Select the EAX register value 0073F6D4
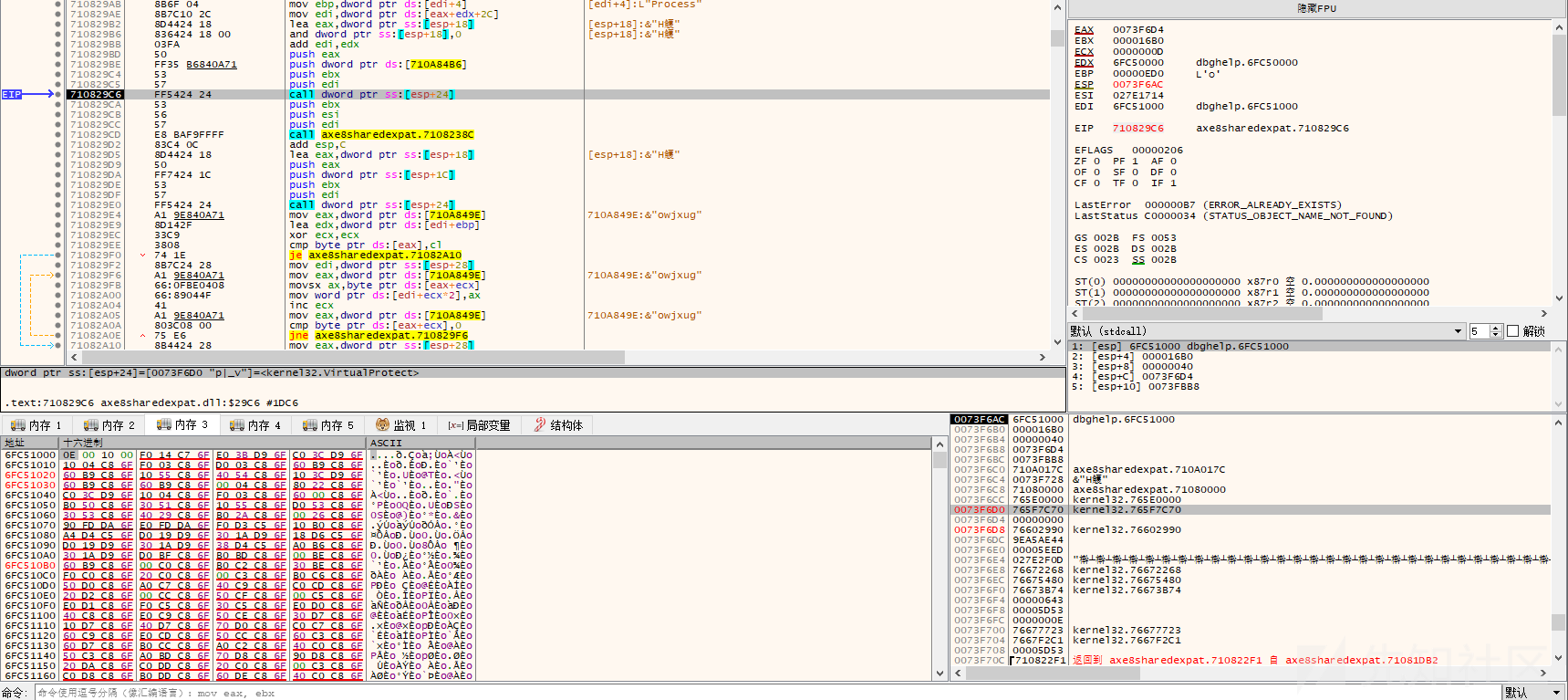This screenshot has width=1568, height=700. point(1137,30)
